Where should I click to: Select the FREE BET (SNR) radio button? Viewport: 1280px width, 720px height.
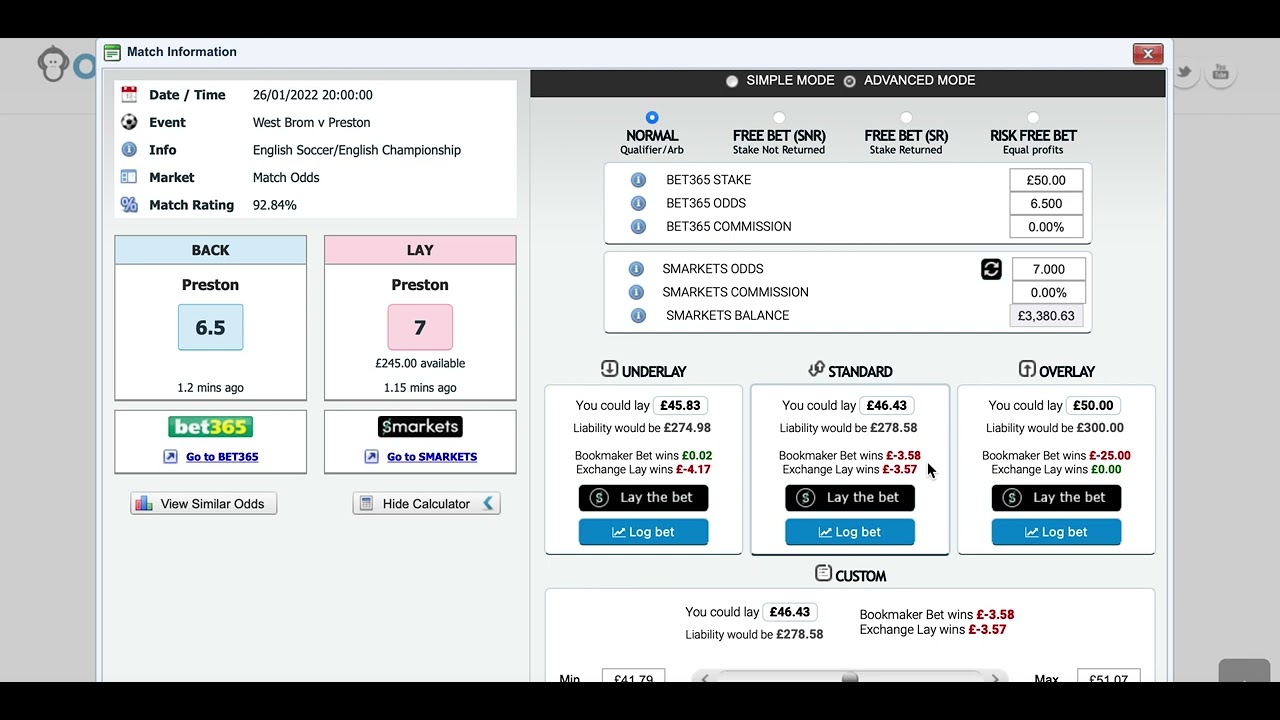tap(779, 118)
